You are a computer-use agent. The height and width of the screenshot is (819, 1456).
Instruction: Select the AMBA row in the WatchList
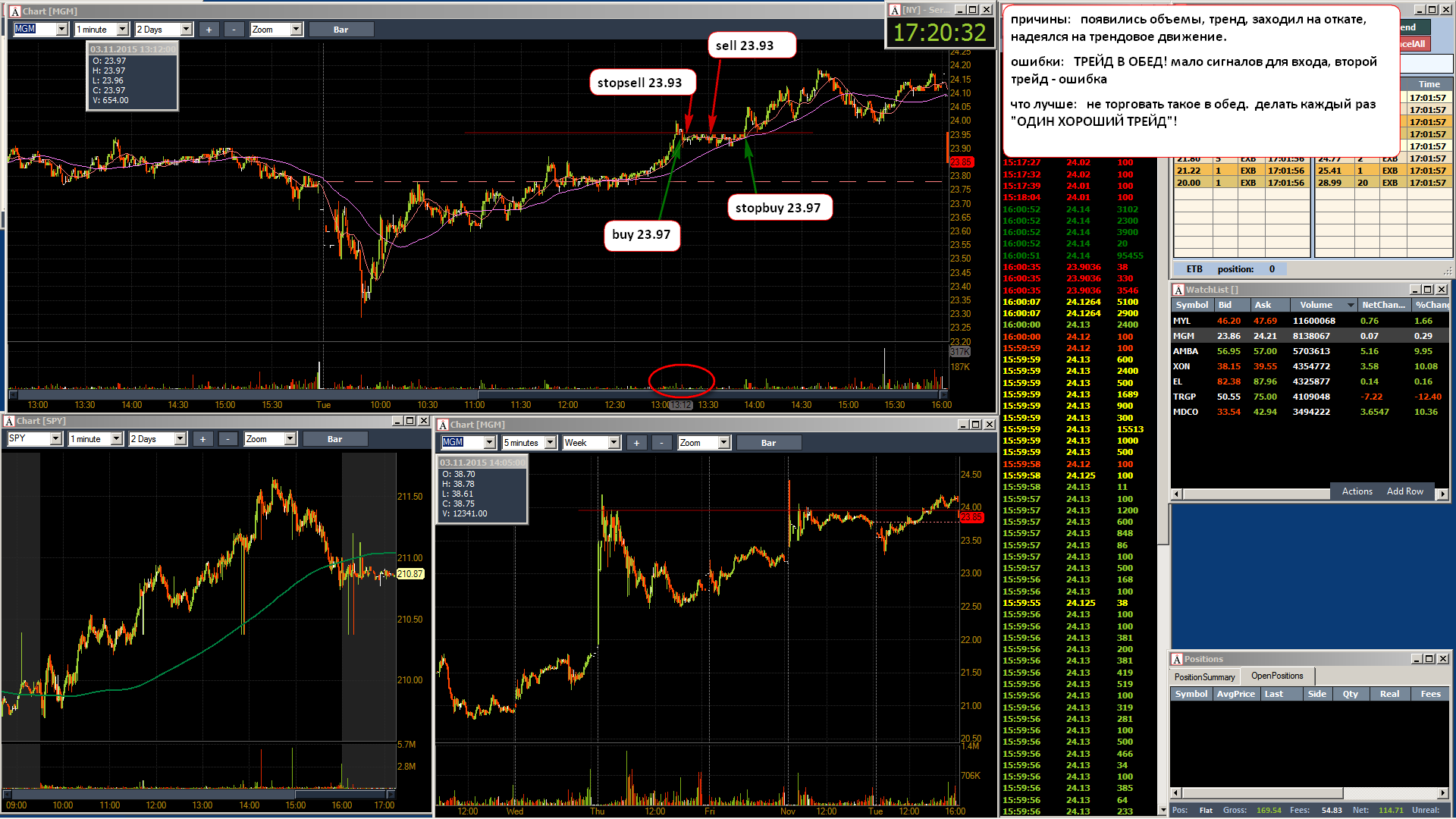pos(1310,351)
